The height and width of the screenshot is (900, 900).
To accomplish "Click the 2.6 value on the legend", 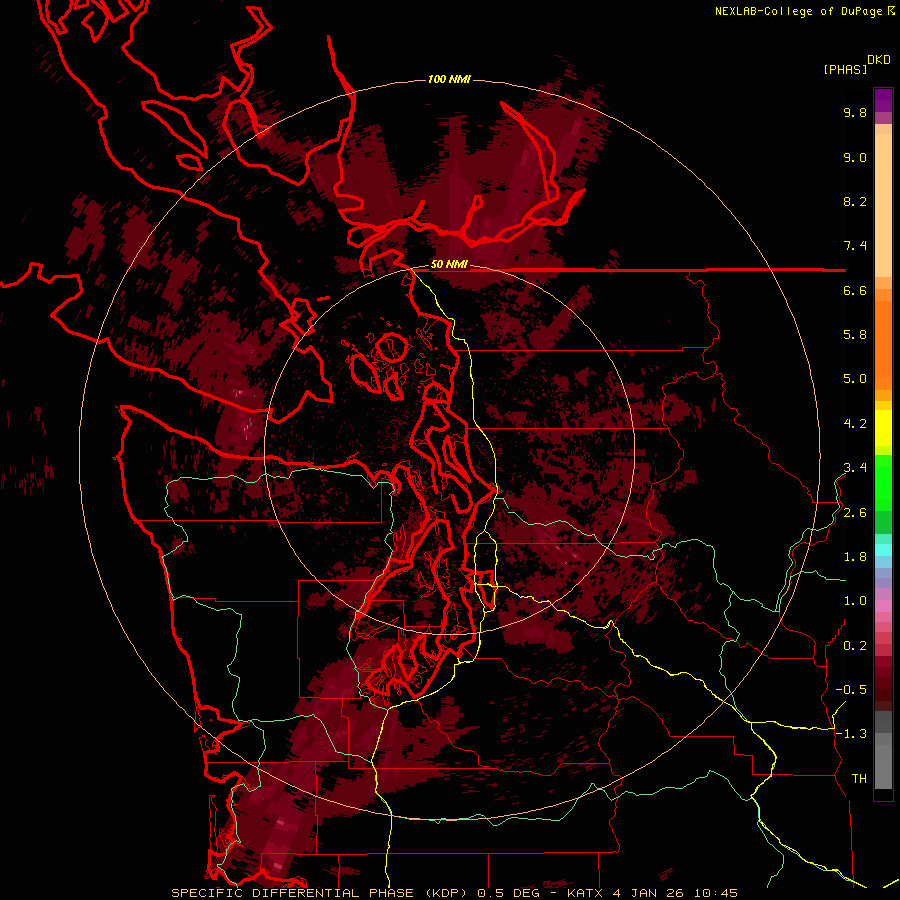I will click(855, 513).
